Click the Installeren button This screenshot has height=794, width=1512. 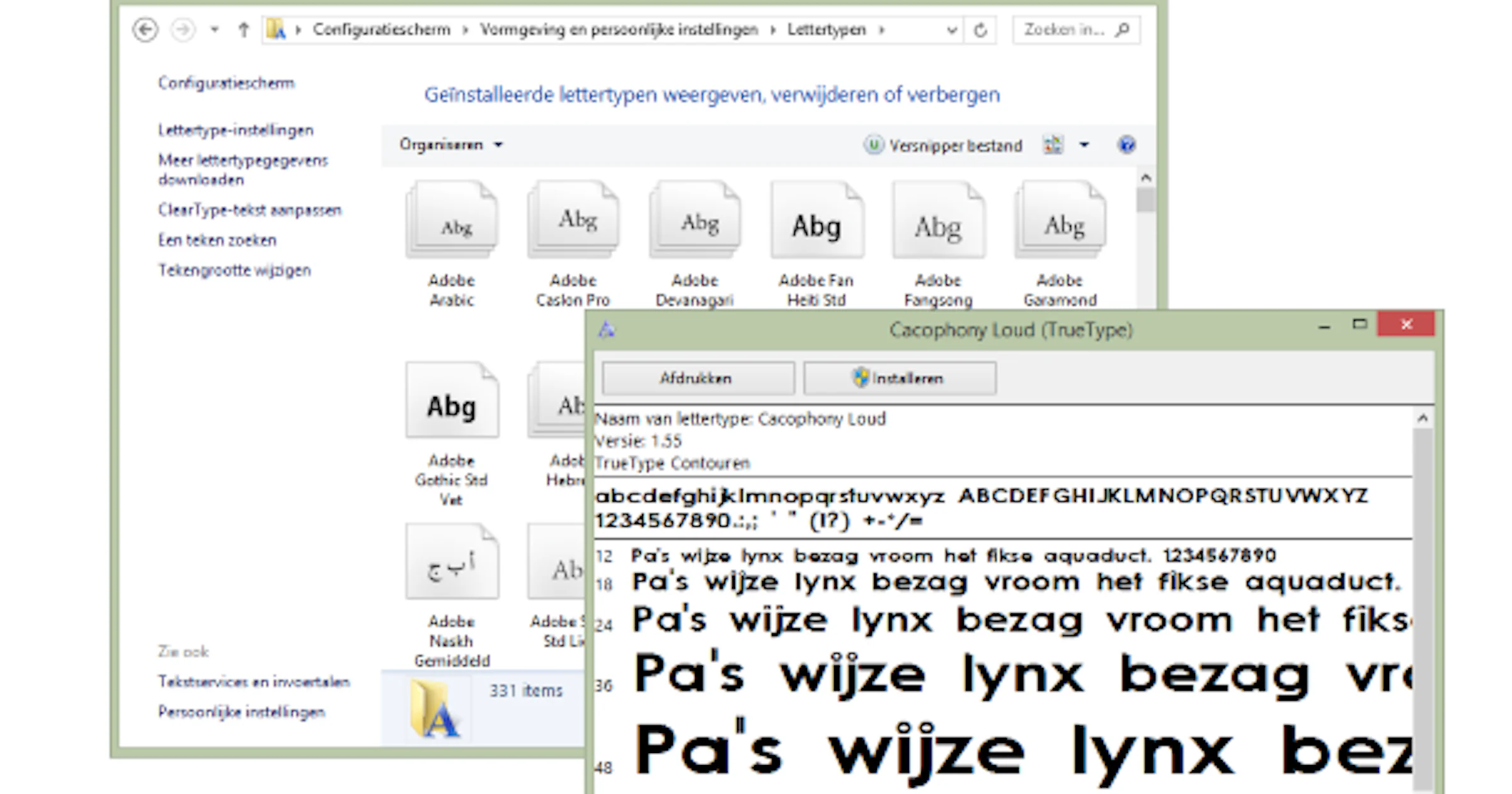[900, 378]
